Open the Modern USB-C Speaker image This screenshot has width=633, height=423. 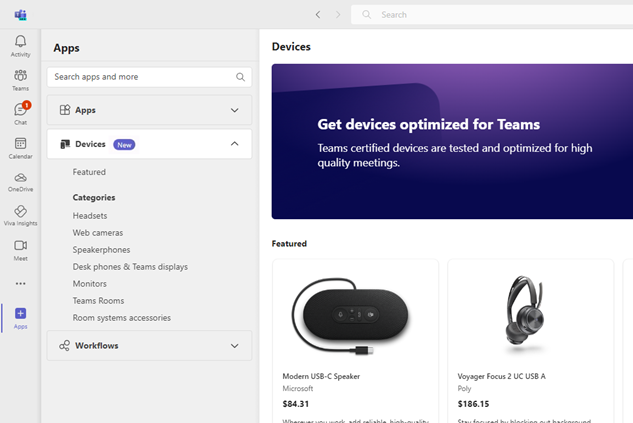pyautogui.click(x=350, y=316)
